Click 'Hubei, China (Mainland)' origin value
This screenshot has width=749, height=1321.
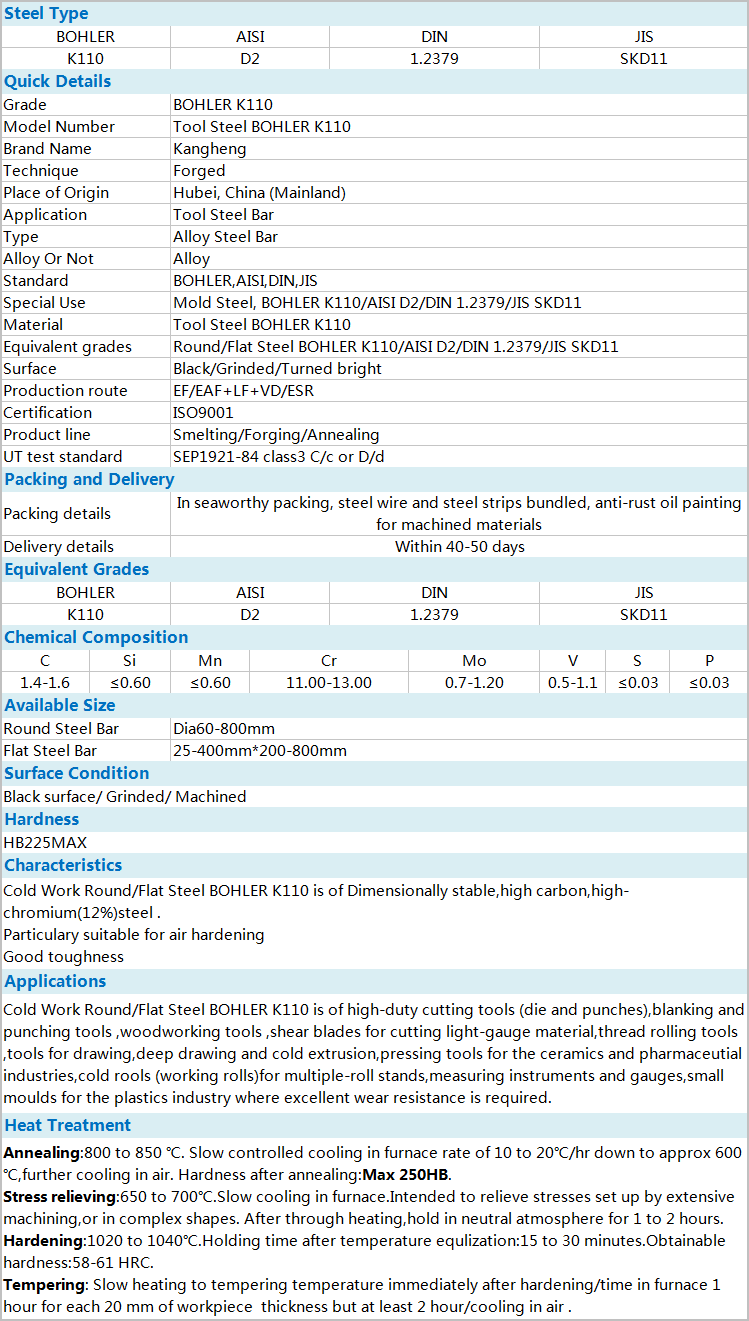(260, 192)
